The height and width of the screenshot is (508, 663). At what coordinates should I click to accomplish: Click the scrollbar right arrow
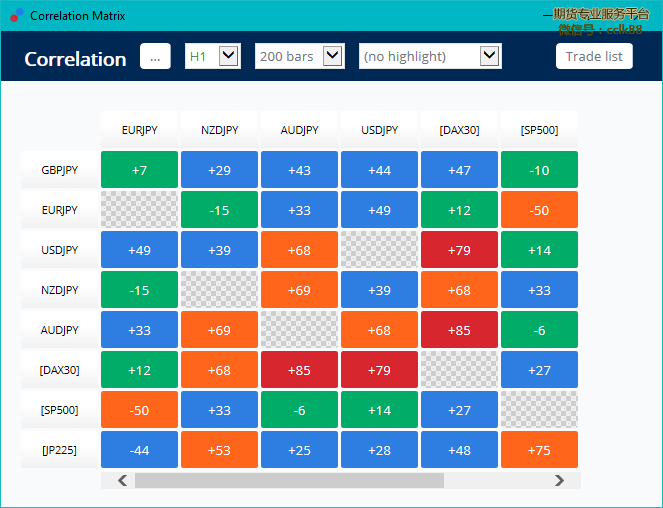[x=559, y=481]
